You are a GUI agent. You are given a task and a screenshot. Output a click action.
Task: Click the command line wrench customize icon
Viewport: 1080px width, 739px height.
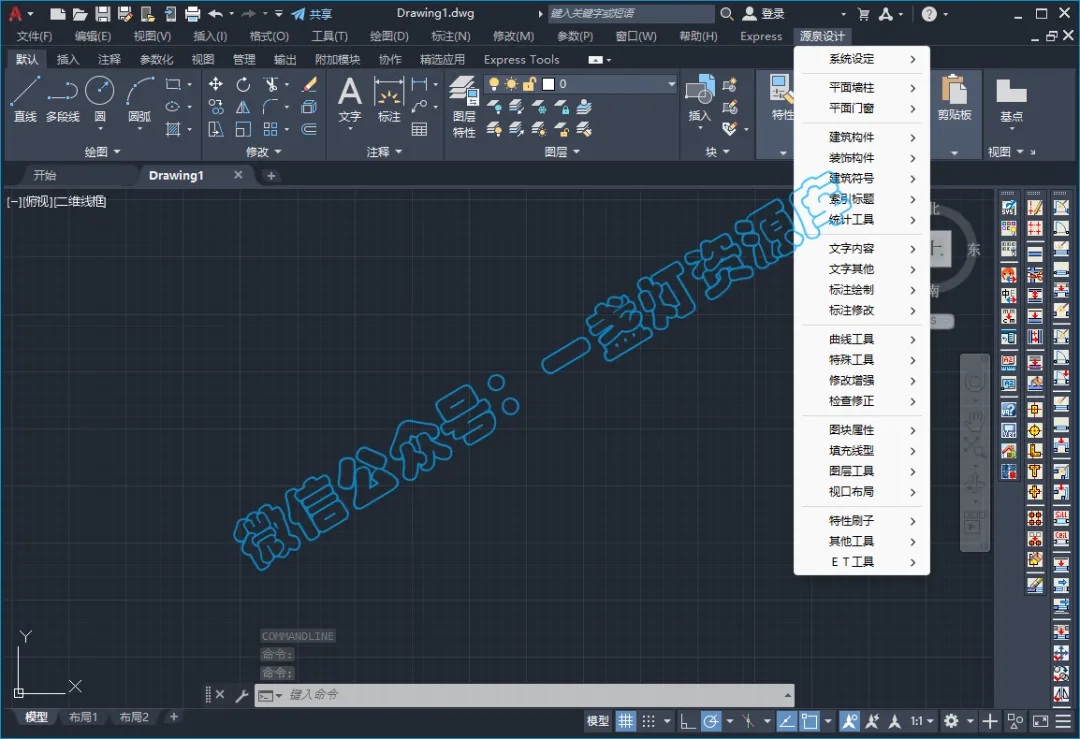point(242,696)
